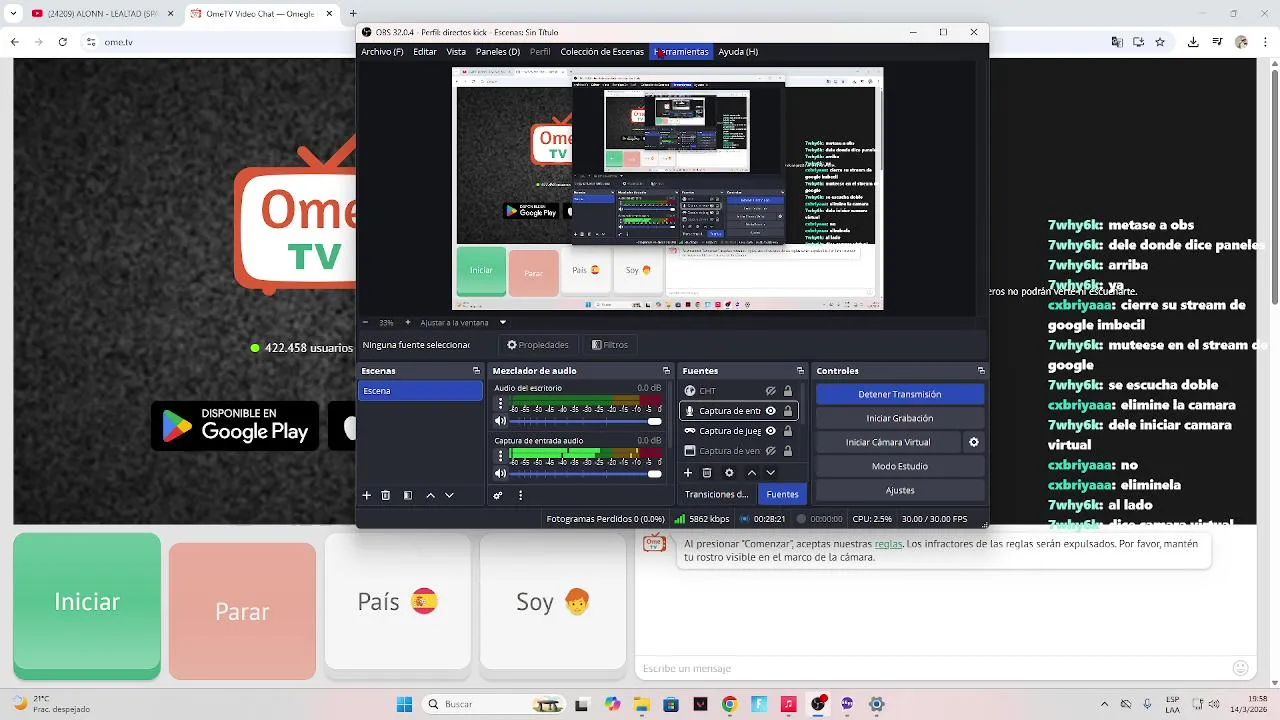This screenshot has width=1280, height=720.
Task: Open País country selector on OmeTV
Action: click(x=397, y=601)
